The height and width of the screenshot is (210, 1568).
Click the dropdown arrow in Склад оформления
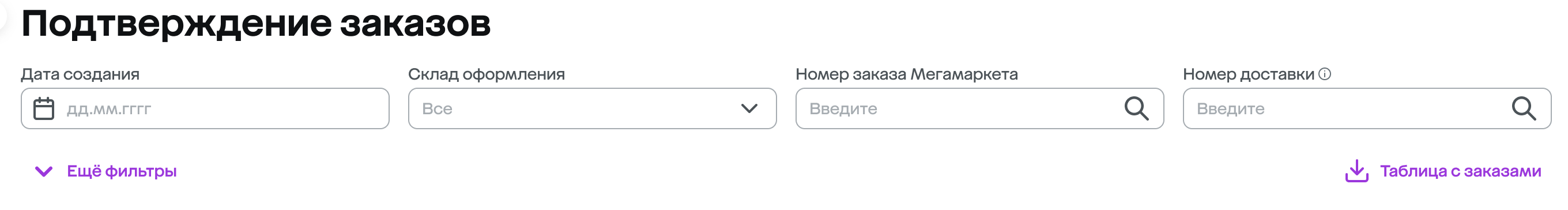749,108
